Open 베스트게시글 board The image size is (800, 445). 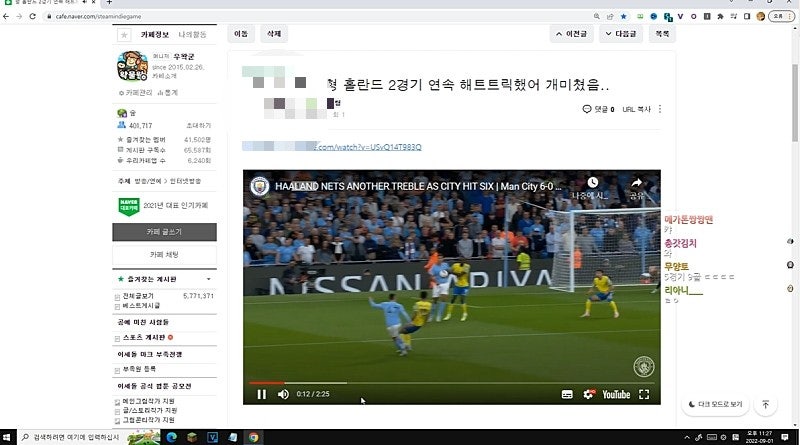point(141,306)
